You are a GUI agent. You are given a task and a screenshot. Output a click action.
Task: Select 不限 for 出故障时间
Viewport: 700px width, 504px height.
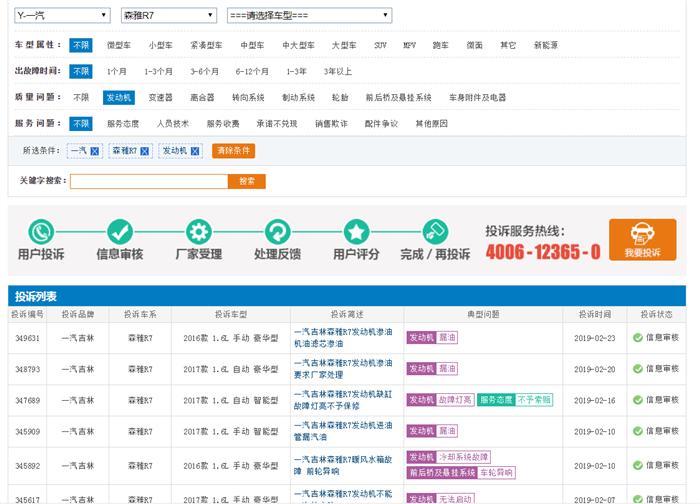click(x=81, y=71)
